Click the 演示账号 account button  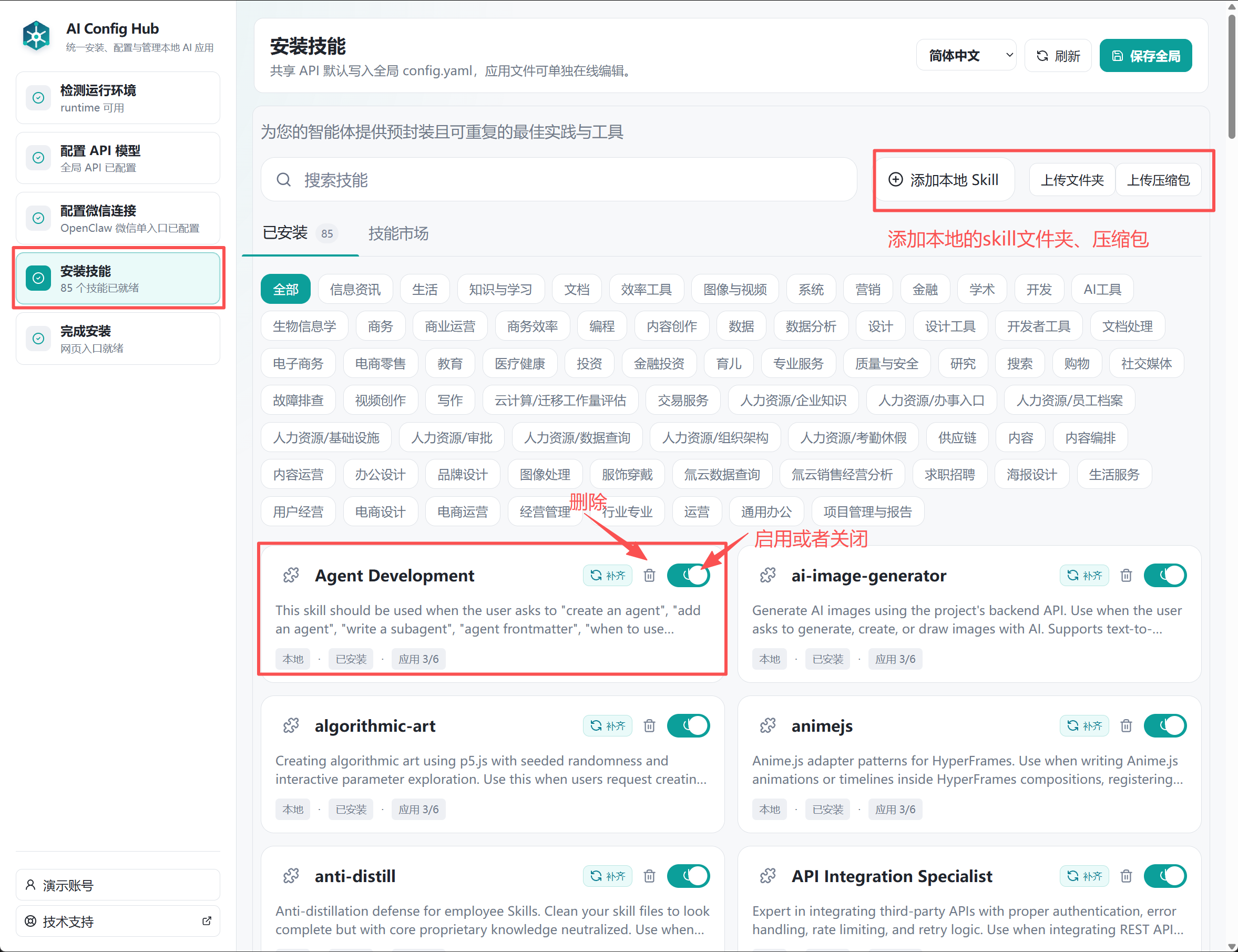(118, 885)
